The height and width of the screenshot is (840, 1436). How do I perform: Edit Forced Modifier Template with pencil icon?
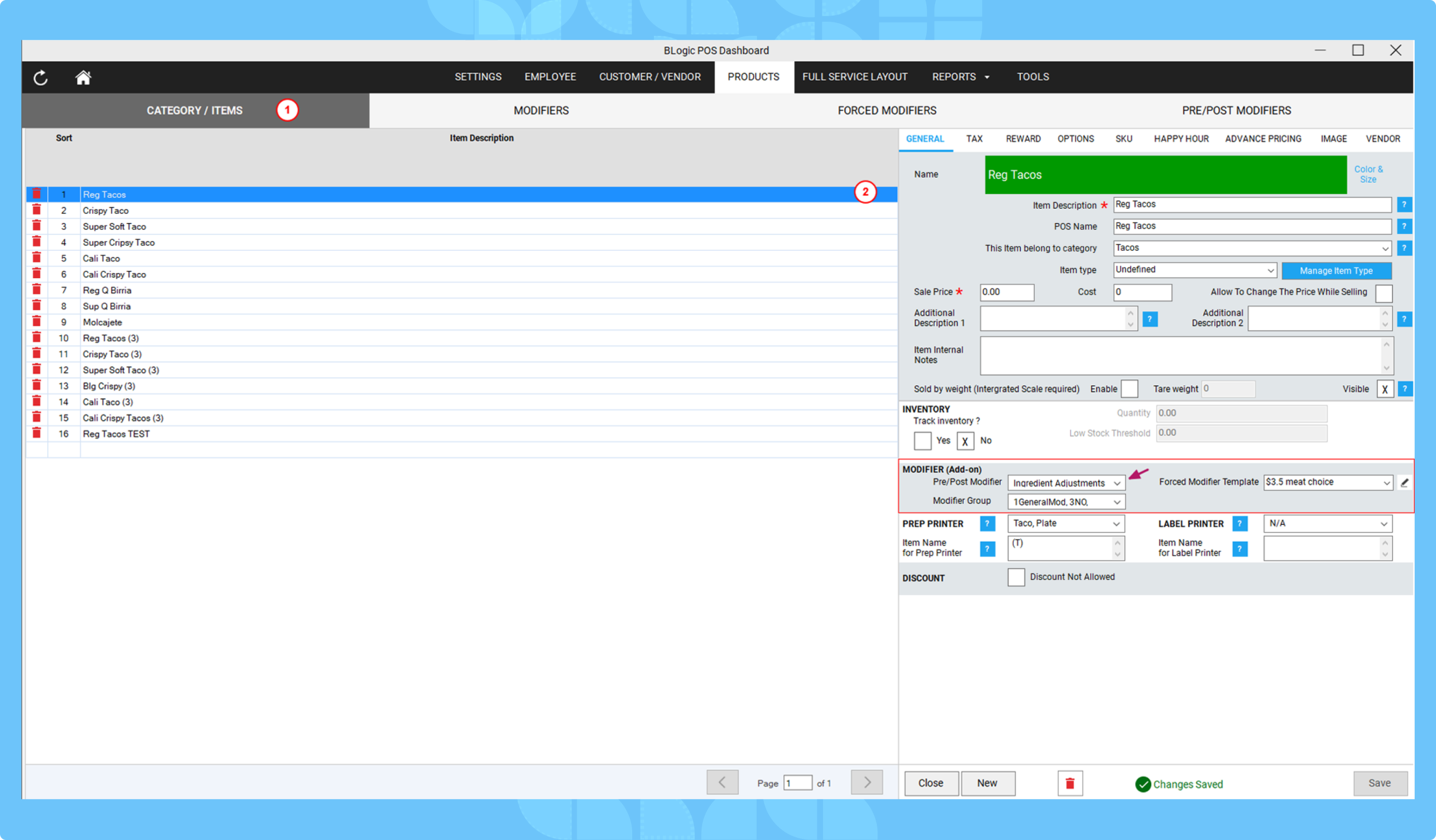[1404, 482]
